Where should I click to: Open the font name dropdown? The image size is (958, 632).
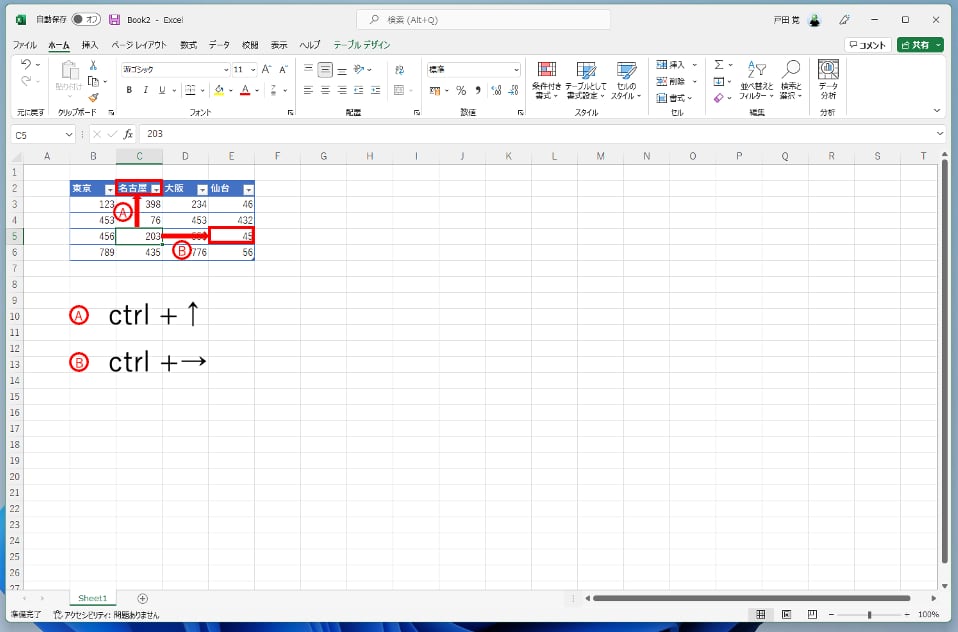point(225,70)
